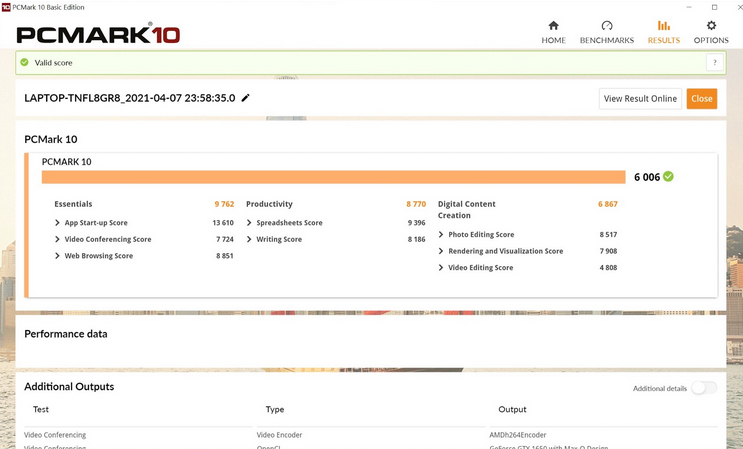
Task: Click the valid score green checkmark icon
Action: click(x=25, y=62)
